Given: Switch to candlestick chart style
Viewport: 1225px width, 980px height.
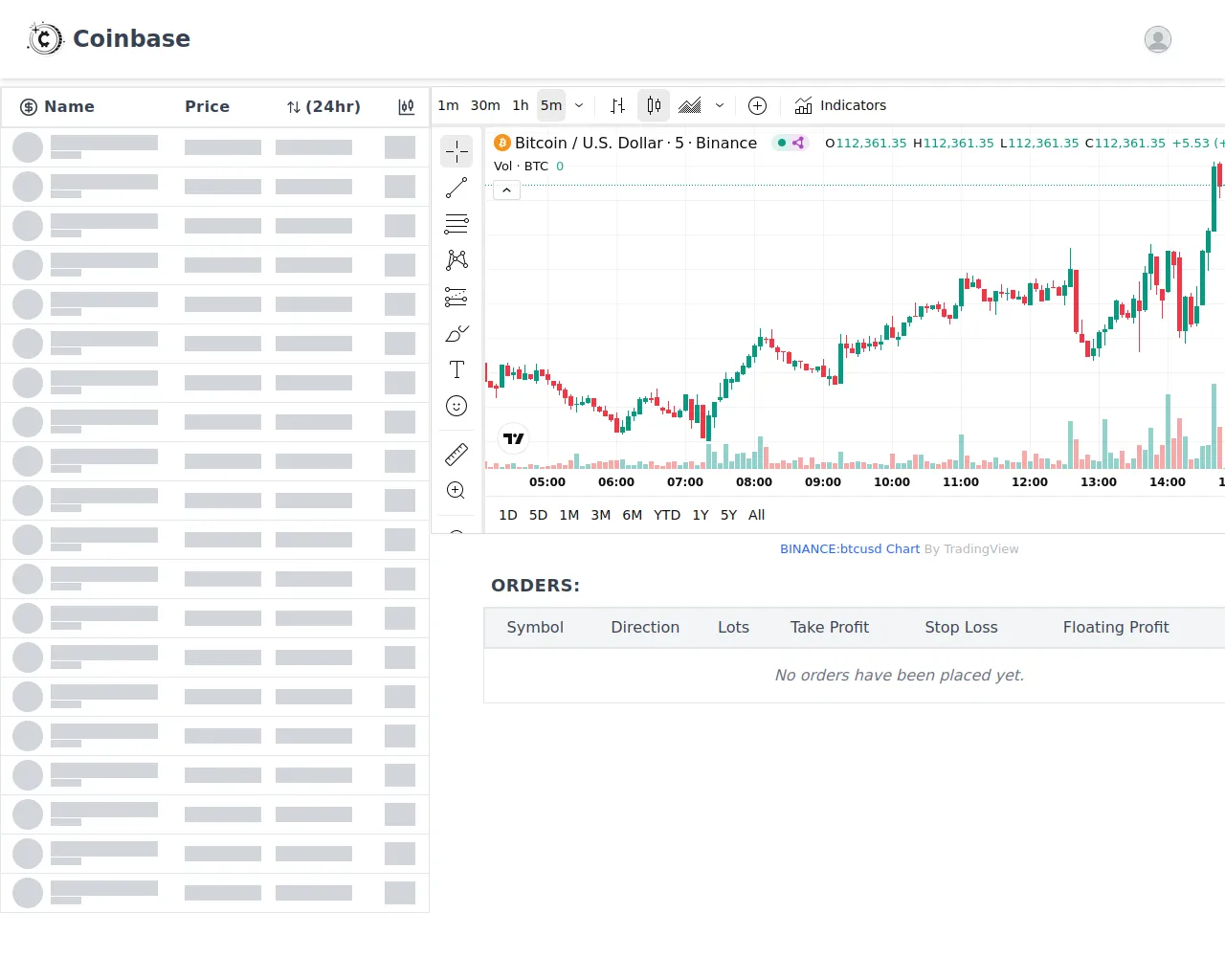Looking at the screenshot, I should pos(654,105).
